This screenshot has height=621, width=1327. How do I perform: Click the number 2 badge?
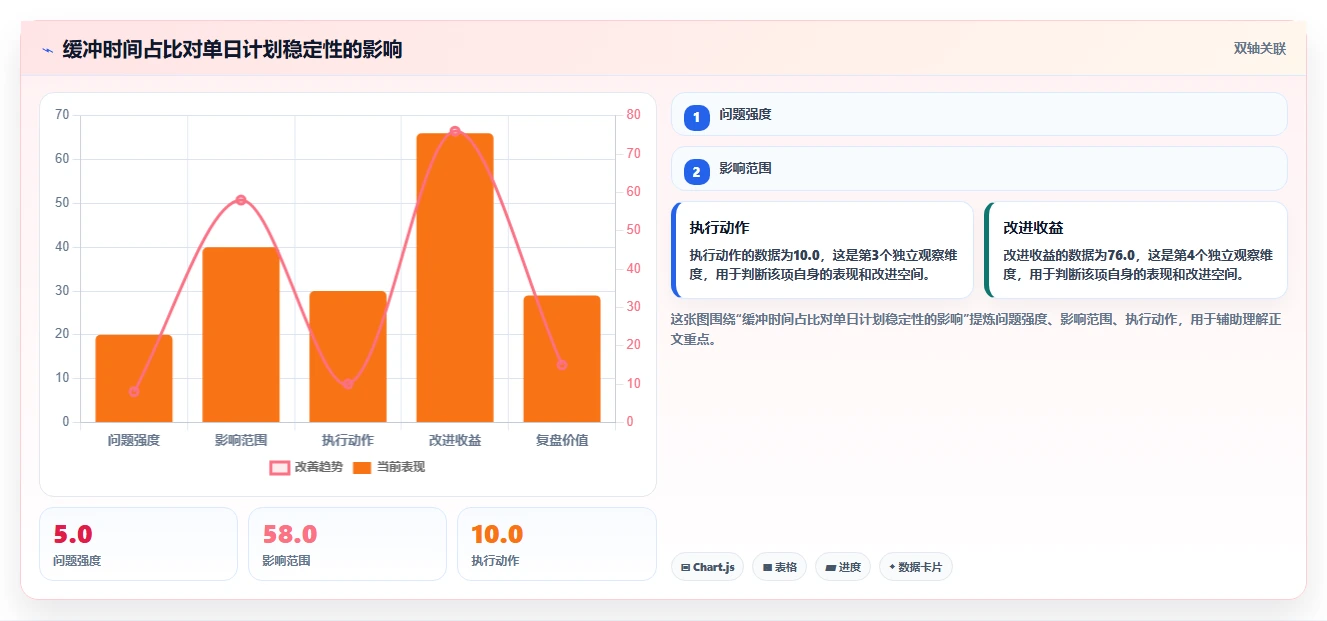click(x=697, y=172)
